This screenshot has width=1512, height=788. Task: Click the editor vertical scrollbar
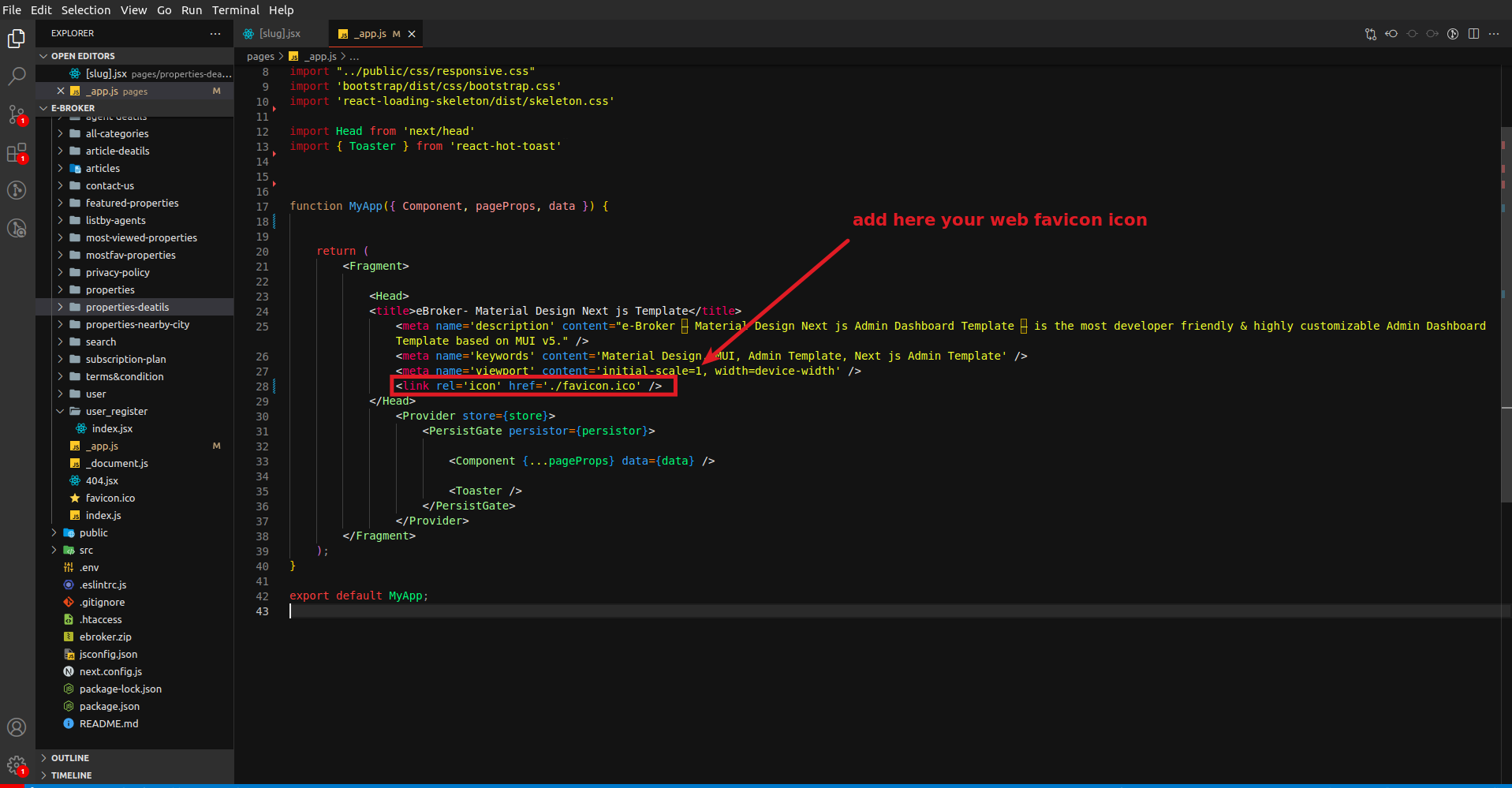1506,313
